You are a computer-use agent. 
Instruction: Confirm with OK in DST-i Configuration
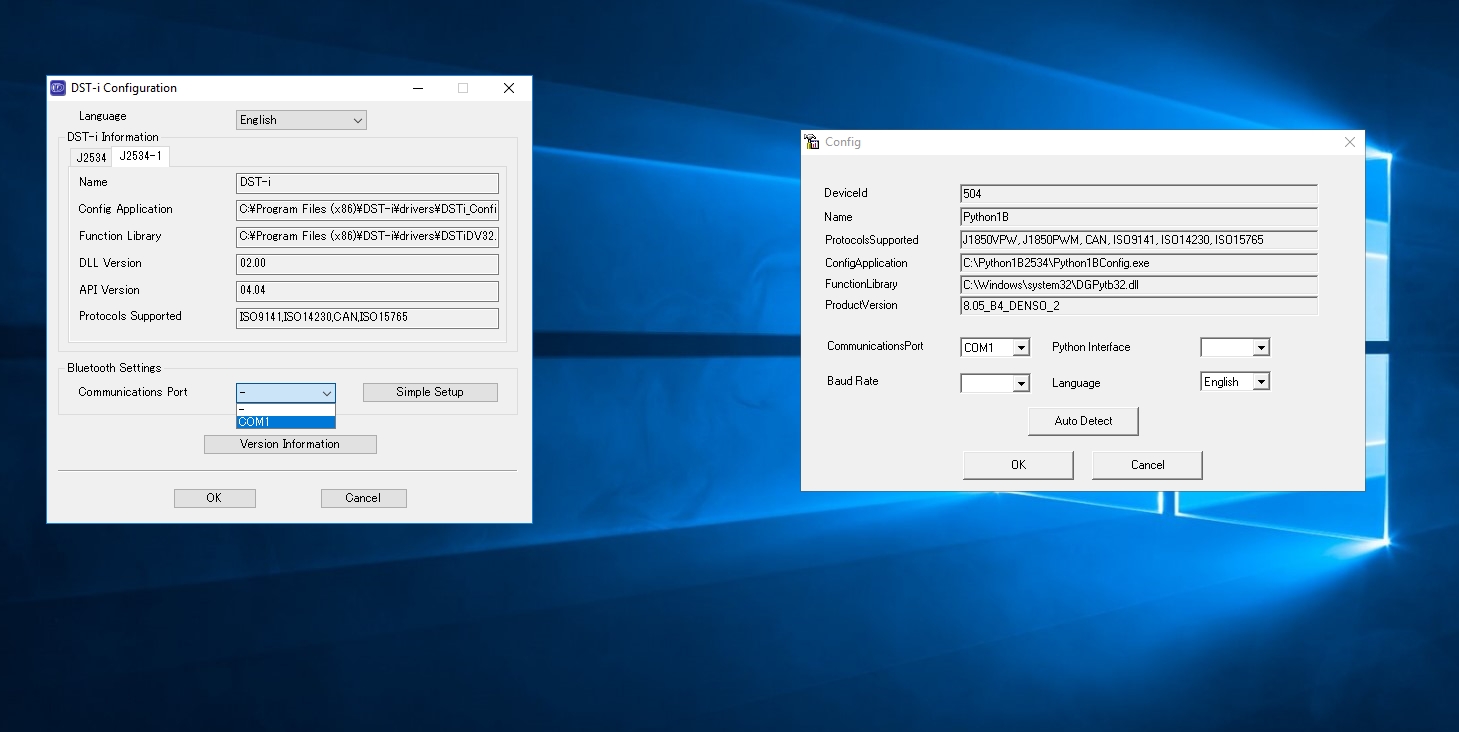point(214,498)
